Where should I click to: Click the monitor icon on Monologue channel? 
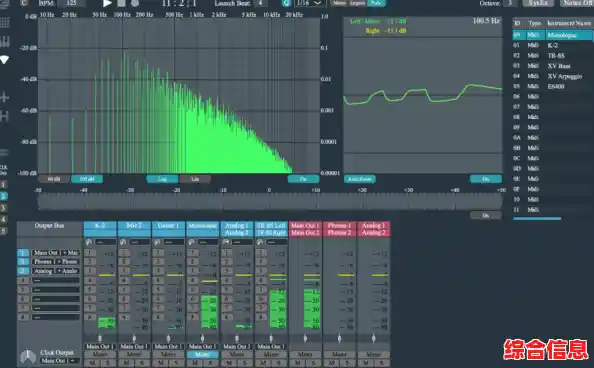pos(191,242)
